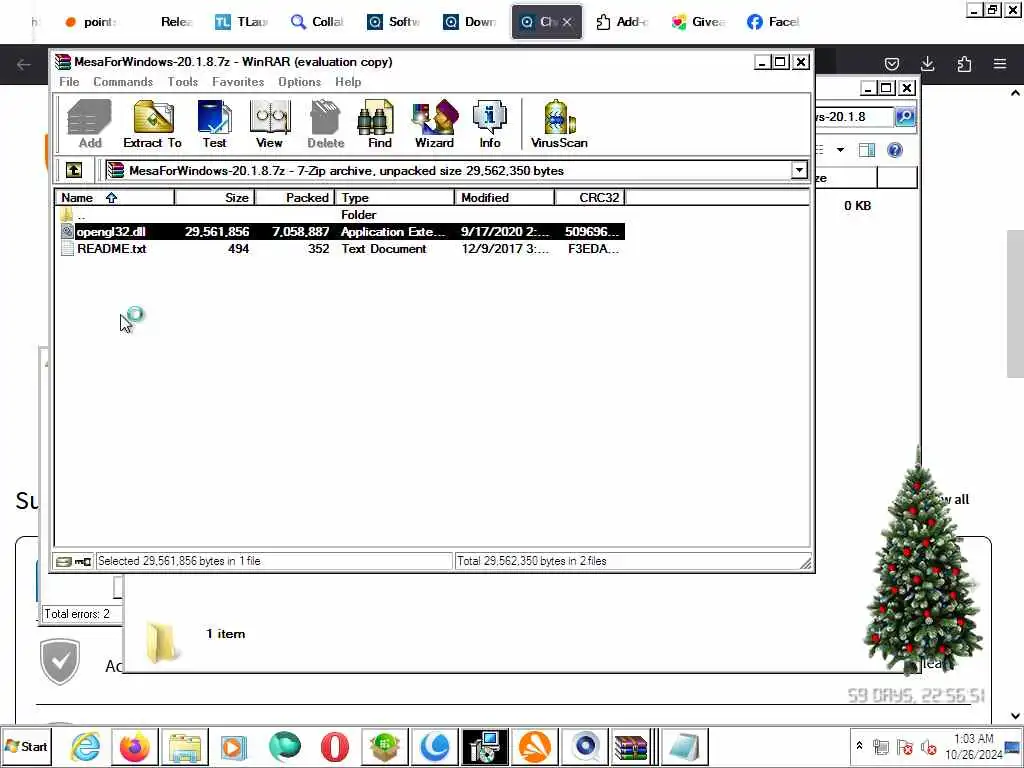This screenshot has height=768, width=1024.
Task: Open Firefox from taskbar
Action: 135,746
